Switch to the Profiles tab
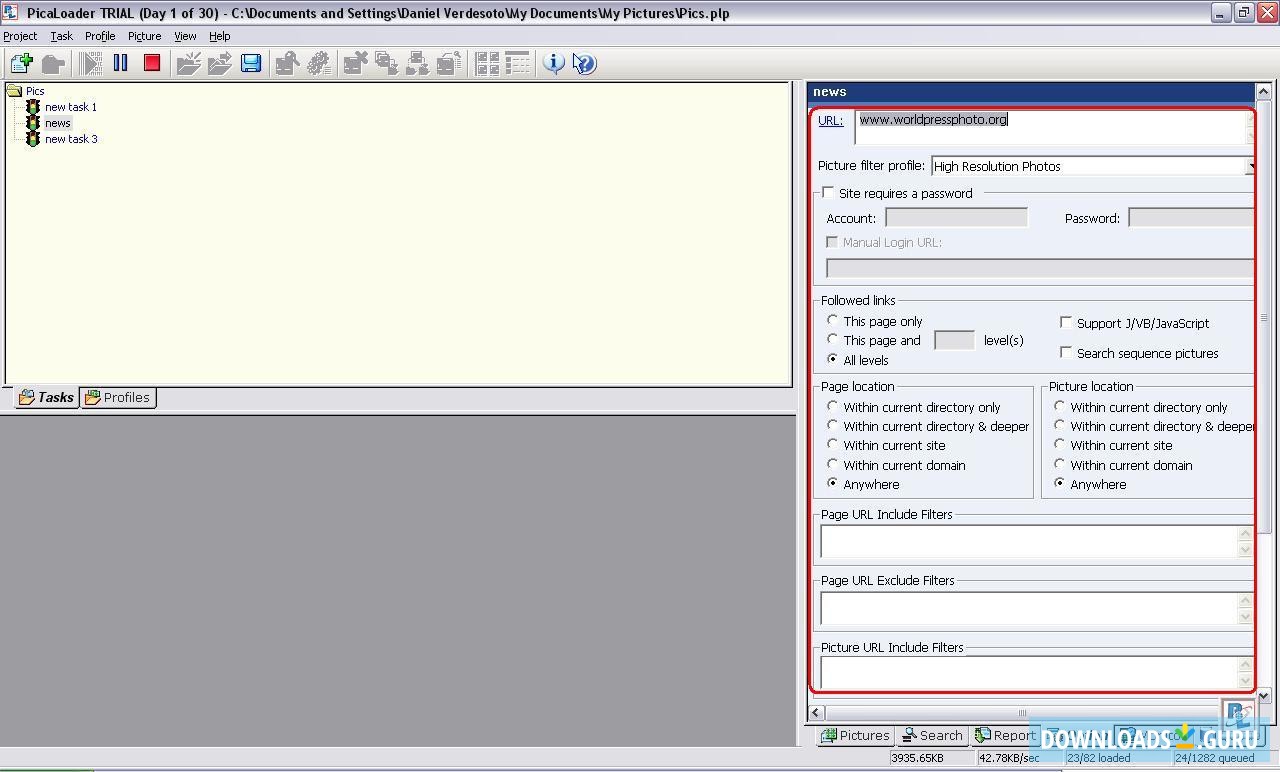Image resolution: width=1280 pixels, height=772 pixels. [x=118, y=397]
